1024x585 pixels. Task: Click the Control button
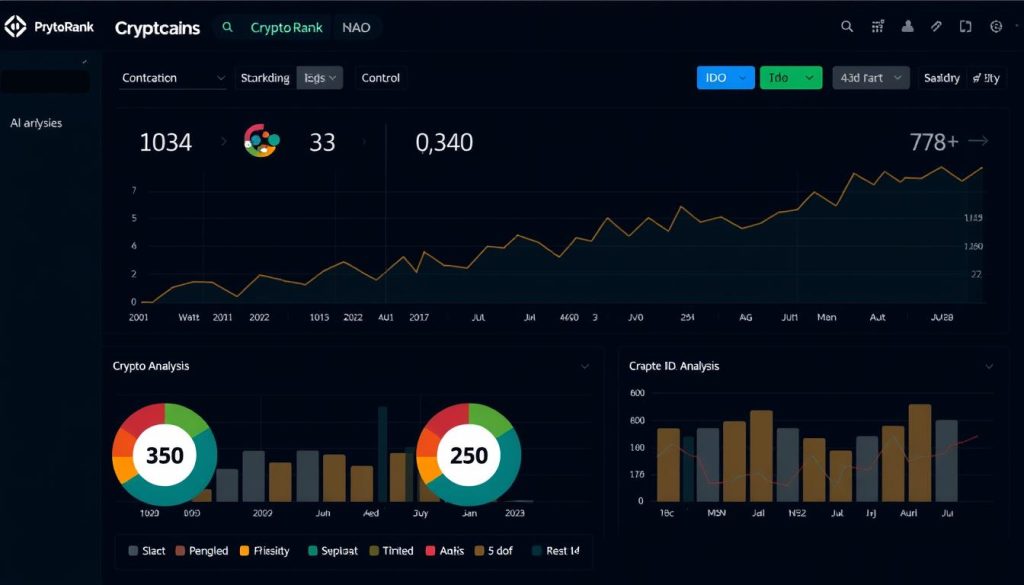381,78
